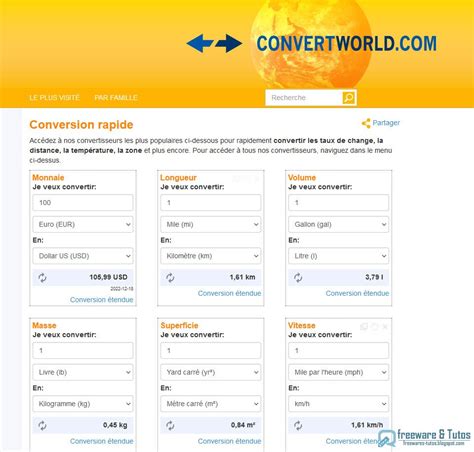Open the Euro (EUR) currency dropdown

(83, 224)
